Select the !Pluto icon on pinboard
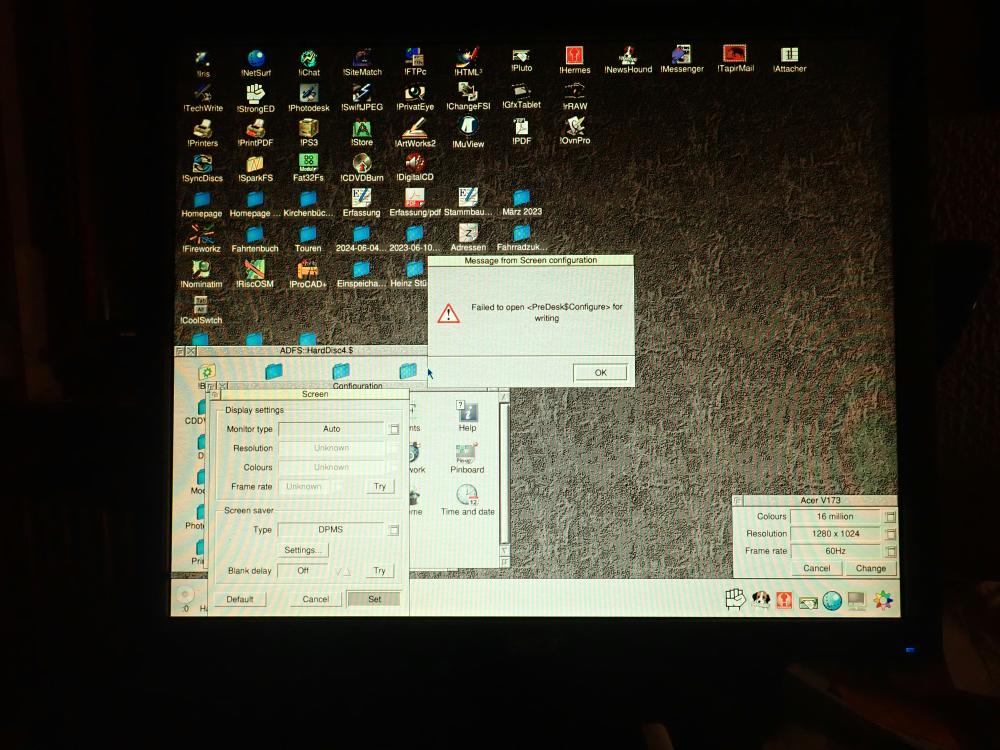This screenshot has width=1000, height=750. pos(521,61)
